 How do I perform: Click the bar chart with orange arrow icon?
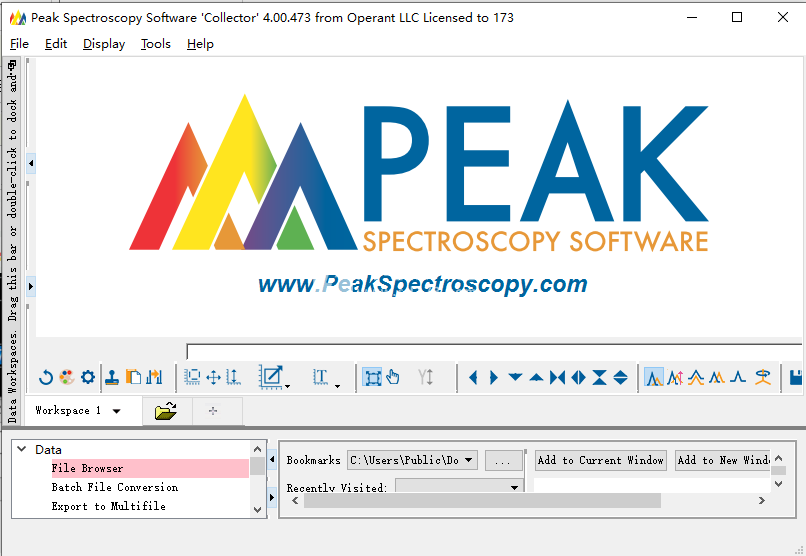coord(154,378)
